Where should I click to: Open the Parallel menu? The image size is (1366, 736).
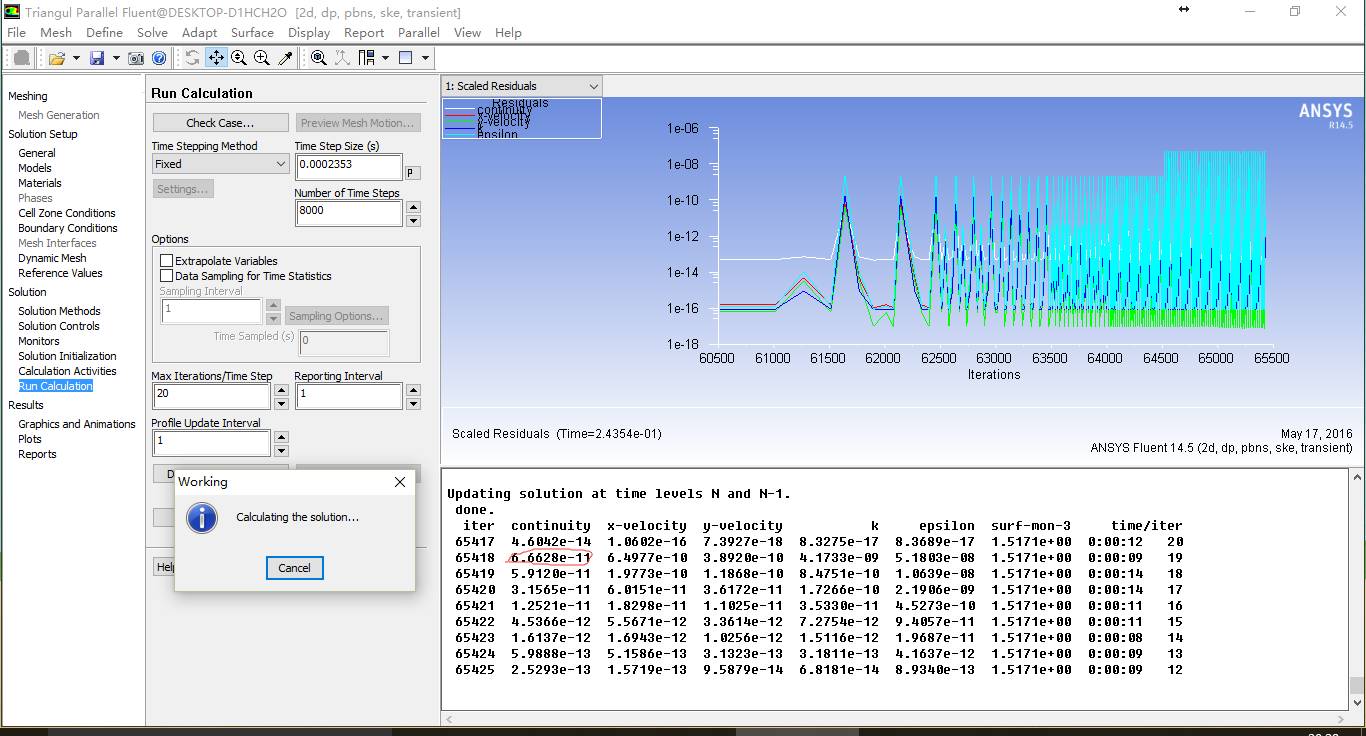pyautogui.click(x=418, y=33)
